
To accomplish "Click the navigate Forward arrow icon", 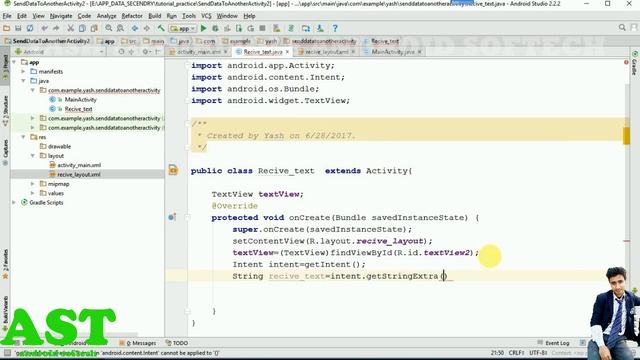I will pyautogui.click(x=147, y=28).
